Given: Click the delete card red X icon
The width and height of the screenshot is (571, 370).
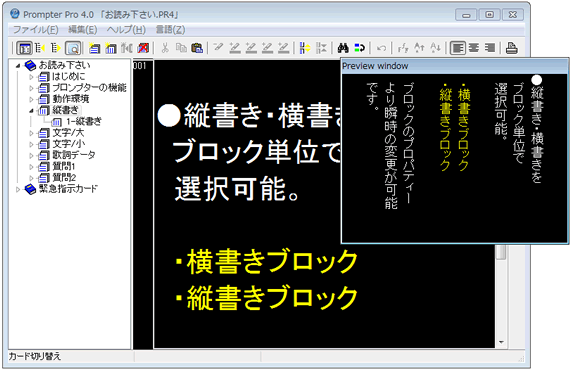Looking at the screenshot, I should click(143, 48).
